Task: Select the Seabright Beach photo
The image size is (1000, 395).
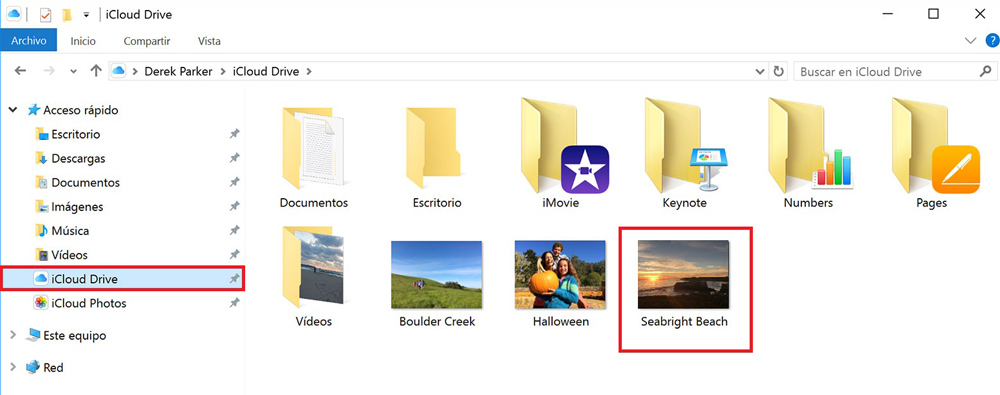Action: pyautogui.click(x=684, y=275)
